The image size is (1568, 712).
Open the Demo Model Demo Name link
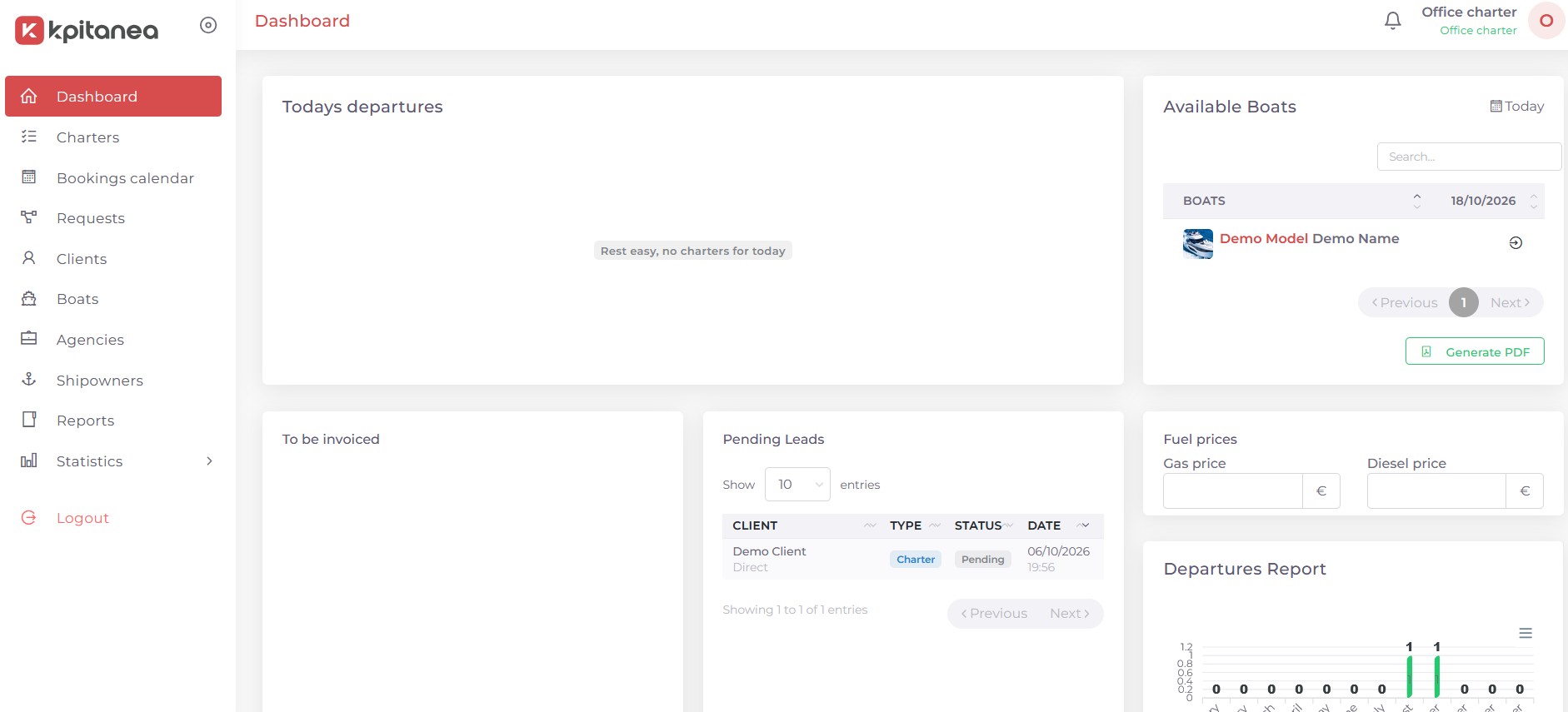(x=1309, y=239)
